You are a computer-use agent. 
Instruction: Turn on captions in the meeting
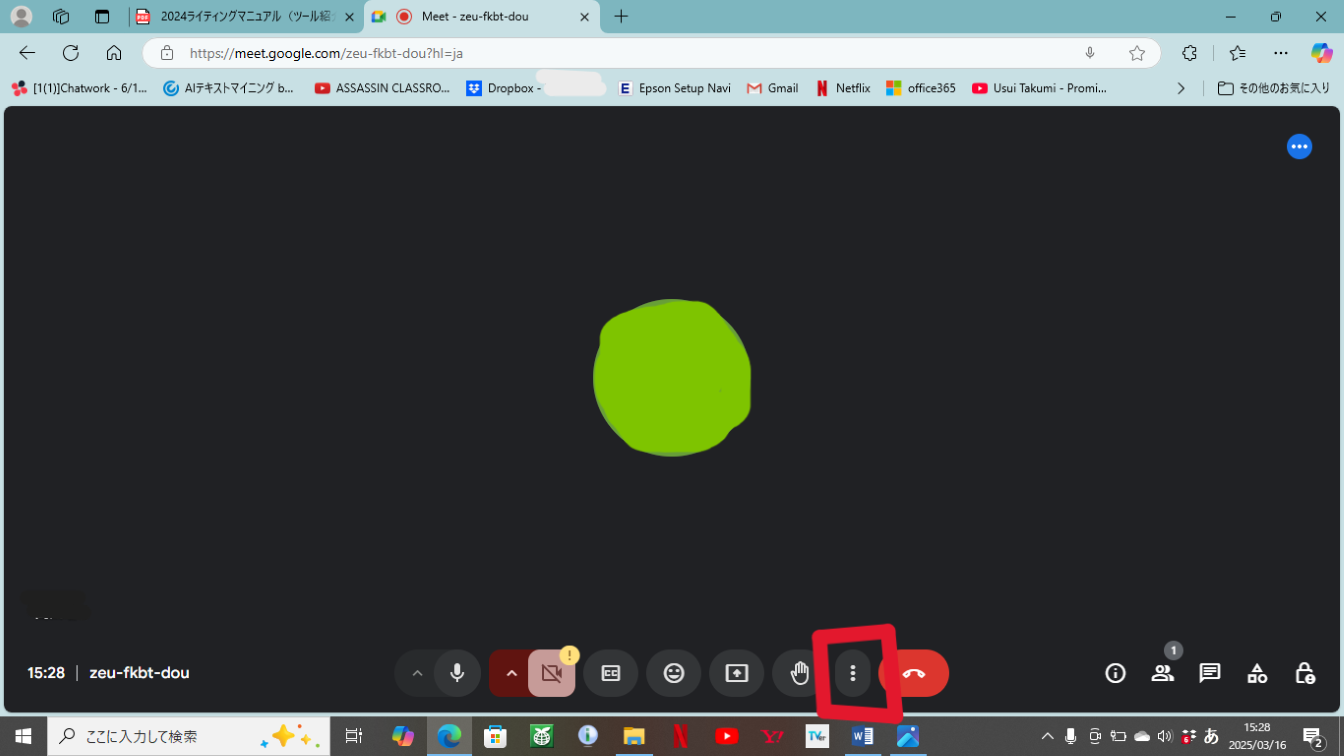click(610, 673)
